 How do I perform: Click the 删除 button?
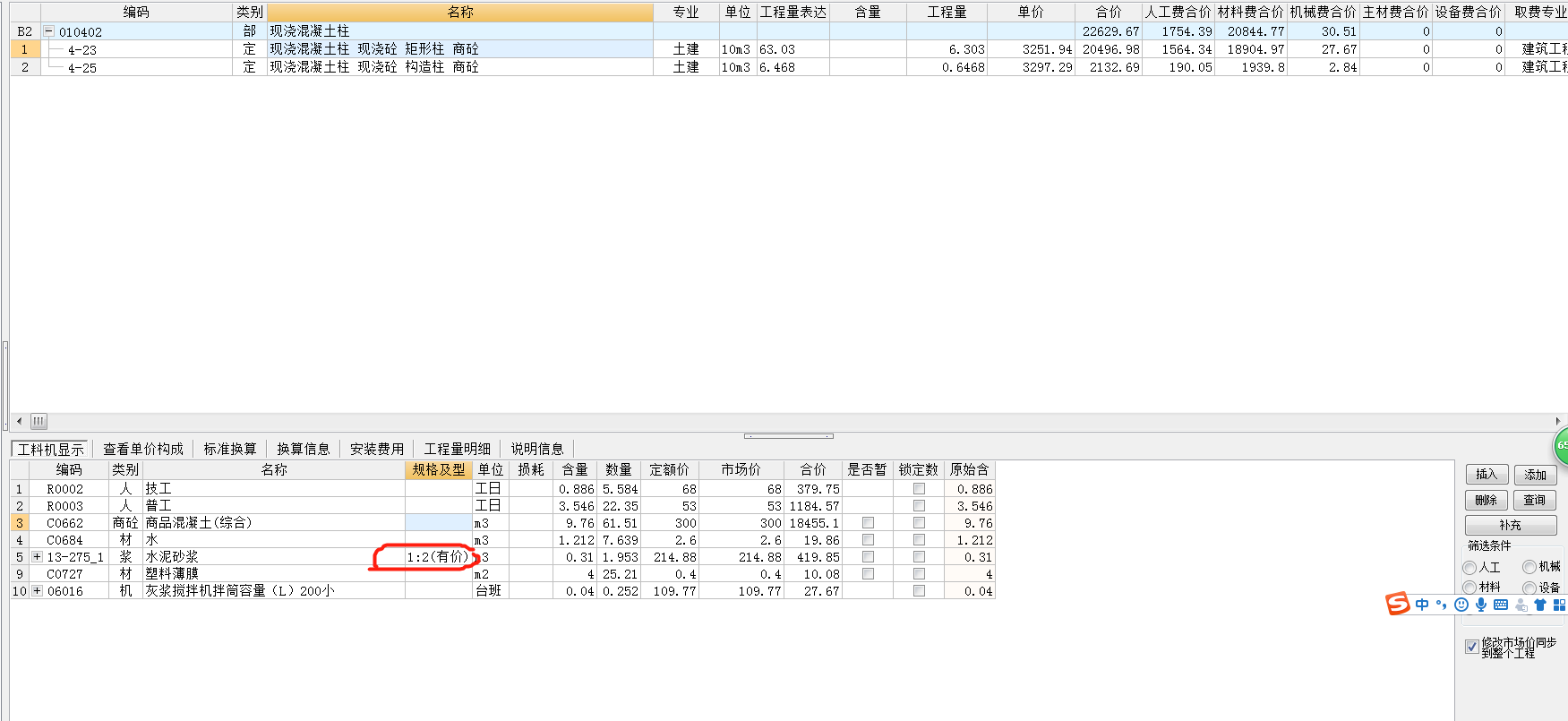(1487, 500)
